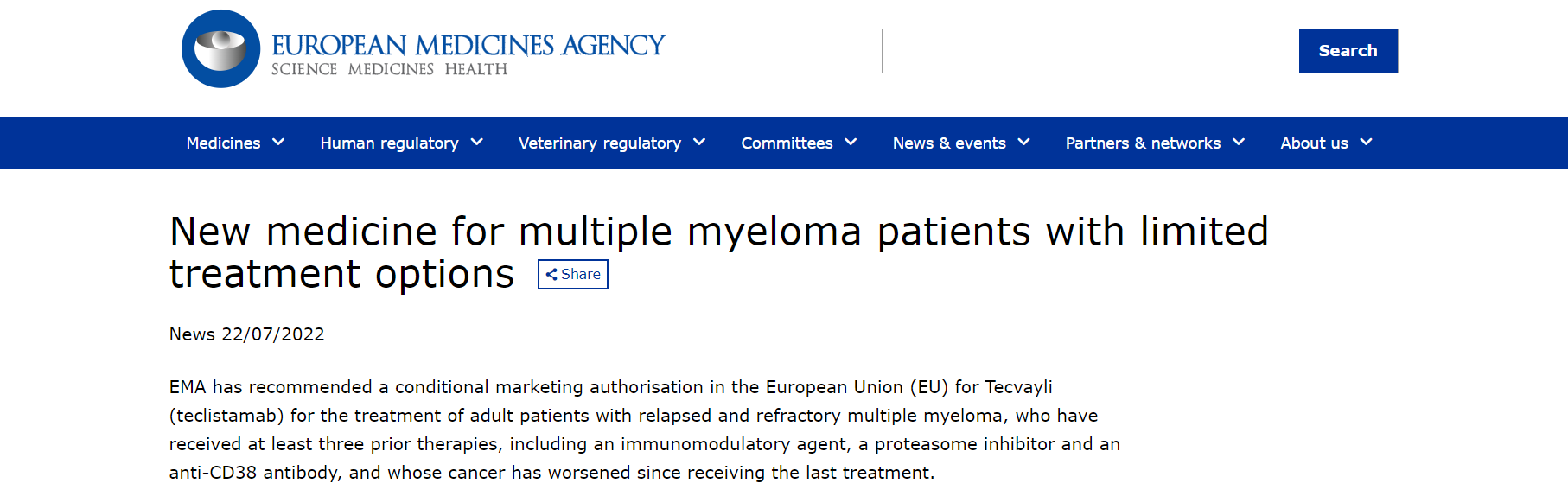
Task: Open Partners & networks navigation item
Action: click(x=1143, y=143)
